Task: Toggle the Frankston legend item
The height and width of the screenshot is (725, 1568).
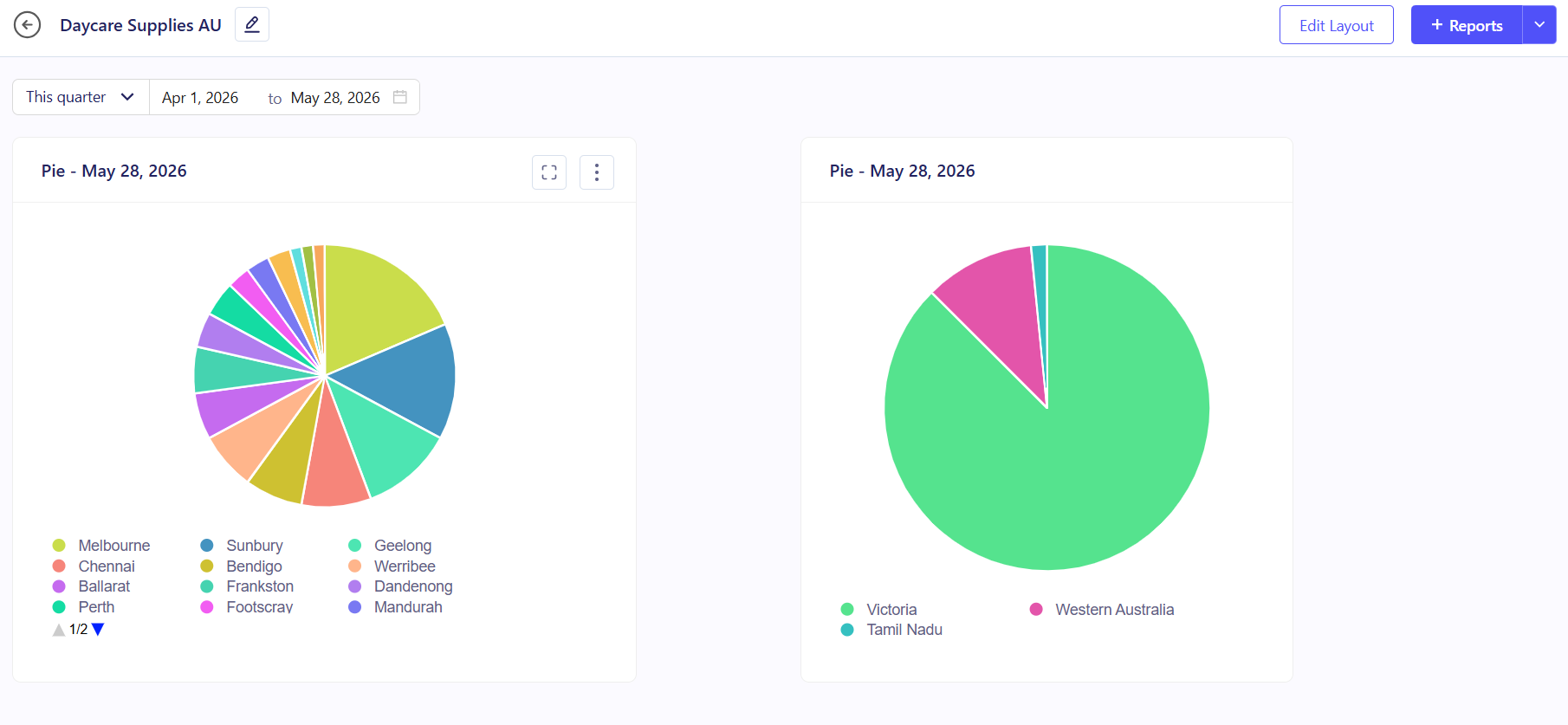Action: click(x=247, y=586)
